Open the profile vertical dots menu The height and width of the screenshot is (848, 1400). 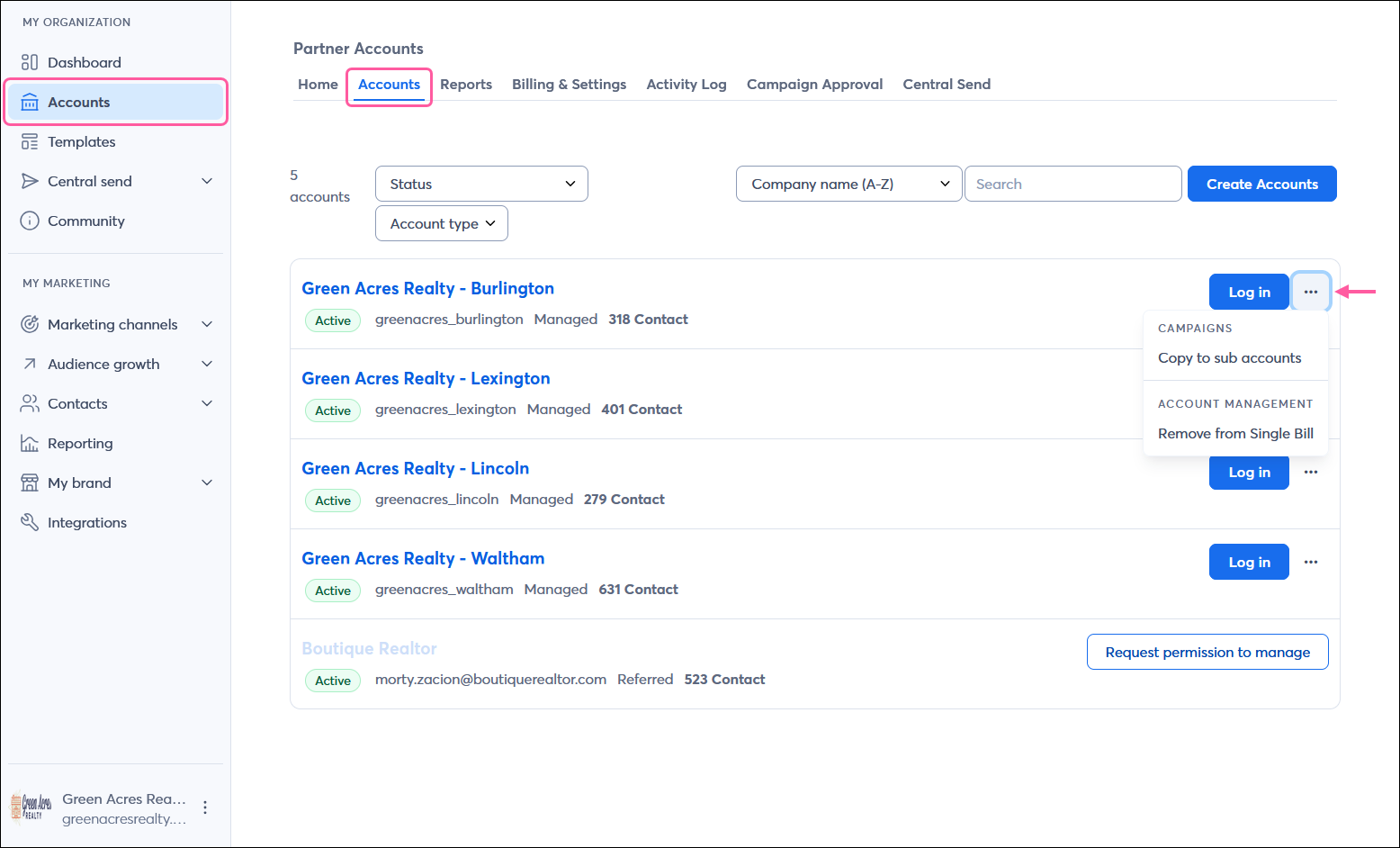[x=205, y=807]
